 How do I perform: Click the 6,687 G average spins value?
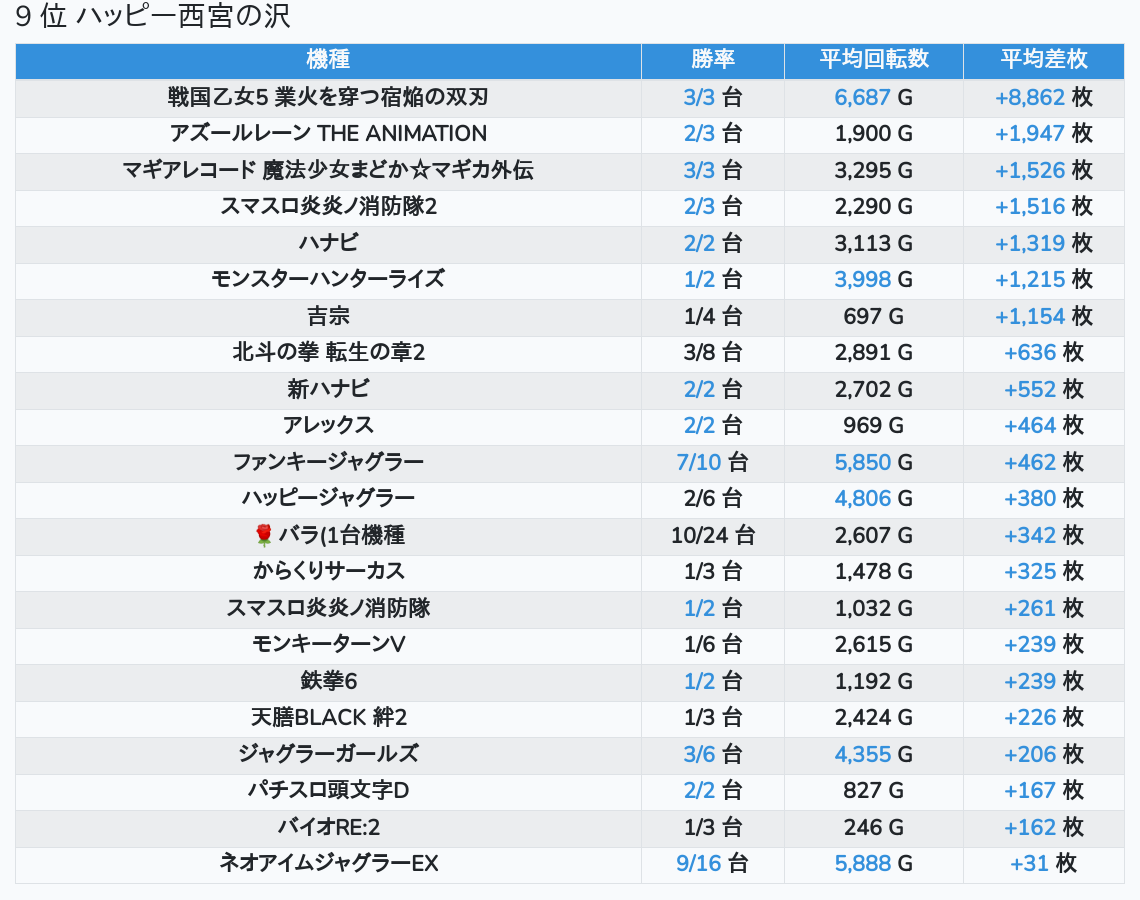point(873,97)
